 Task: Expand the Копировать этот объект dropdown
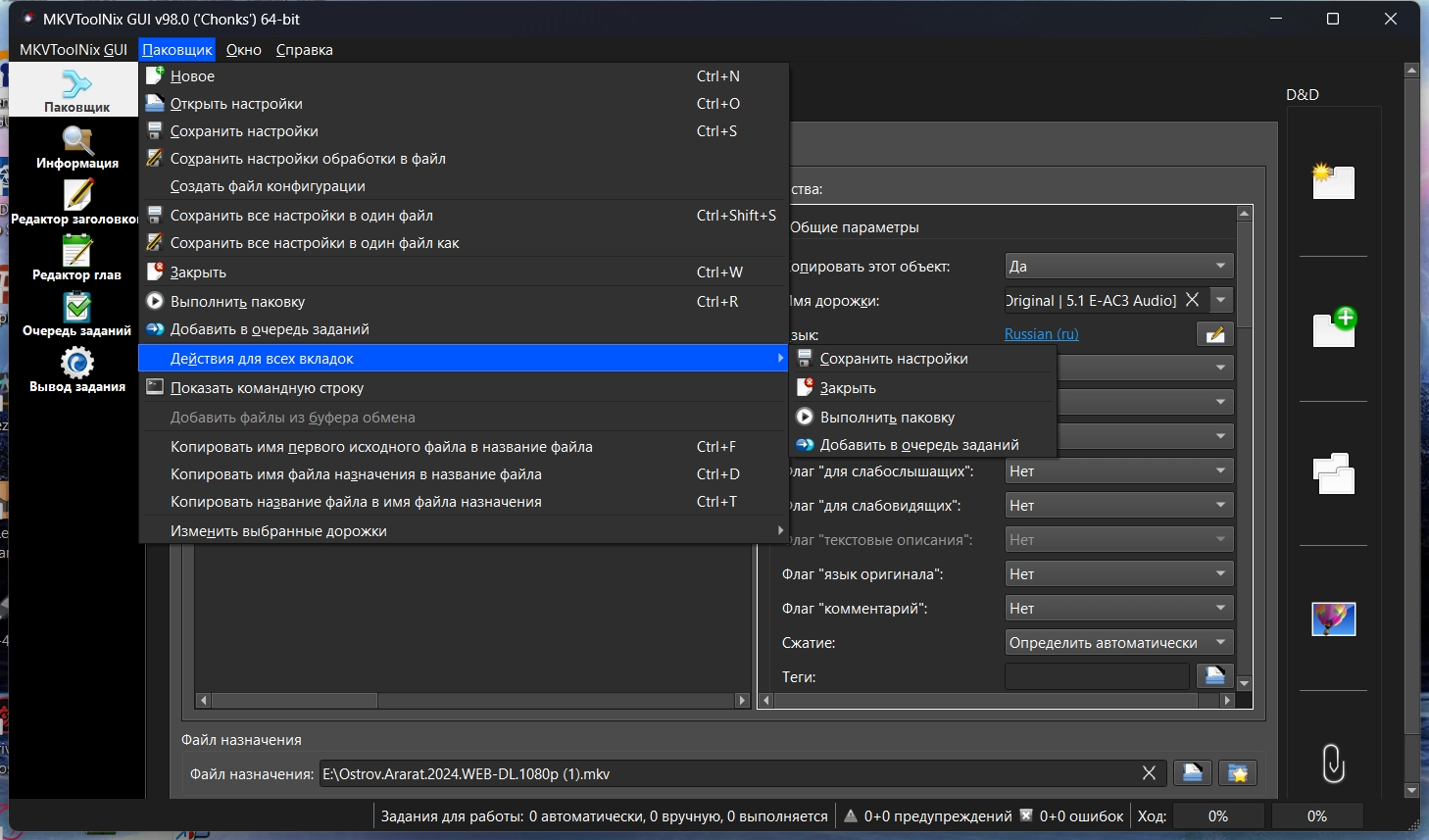[1118, 266]
